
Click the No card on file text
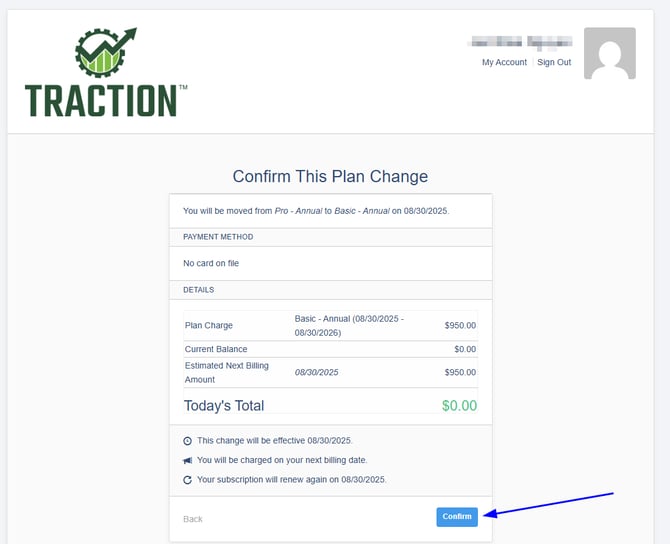[211, 263]
